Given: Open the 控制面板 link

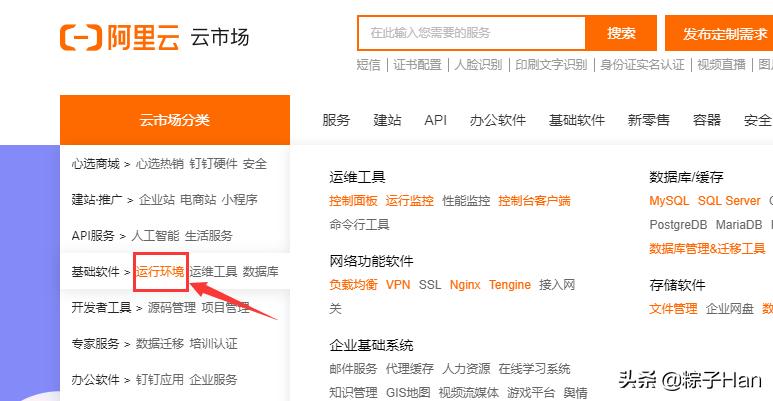Looking at the screenshot, I should click(x=353, y=201).
